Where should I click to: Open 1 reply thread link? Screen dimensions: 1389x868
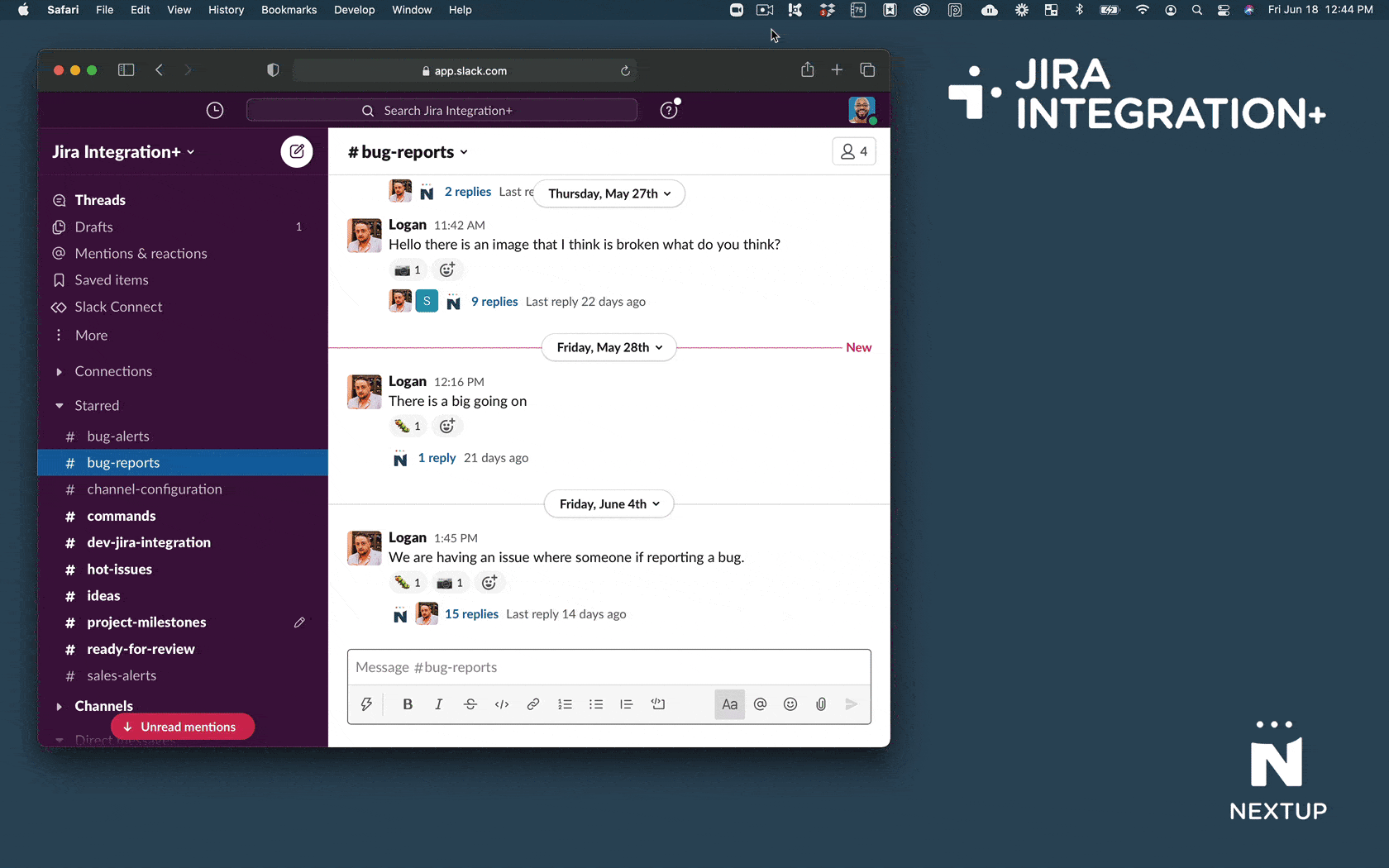[x=437, y=458]
